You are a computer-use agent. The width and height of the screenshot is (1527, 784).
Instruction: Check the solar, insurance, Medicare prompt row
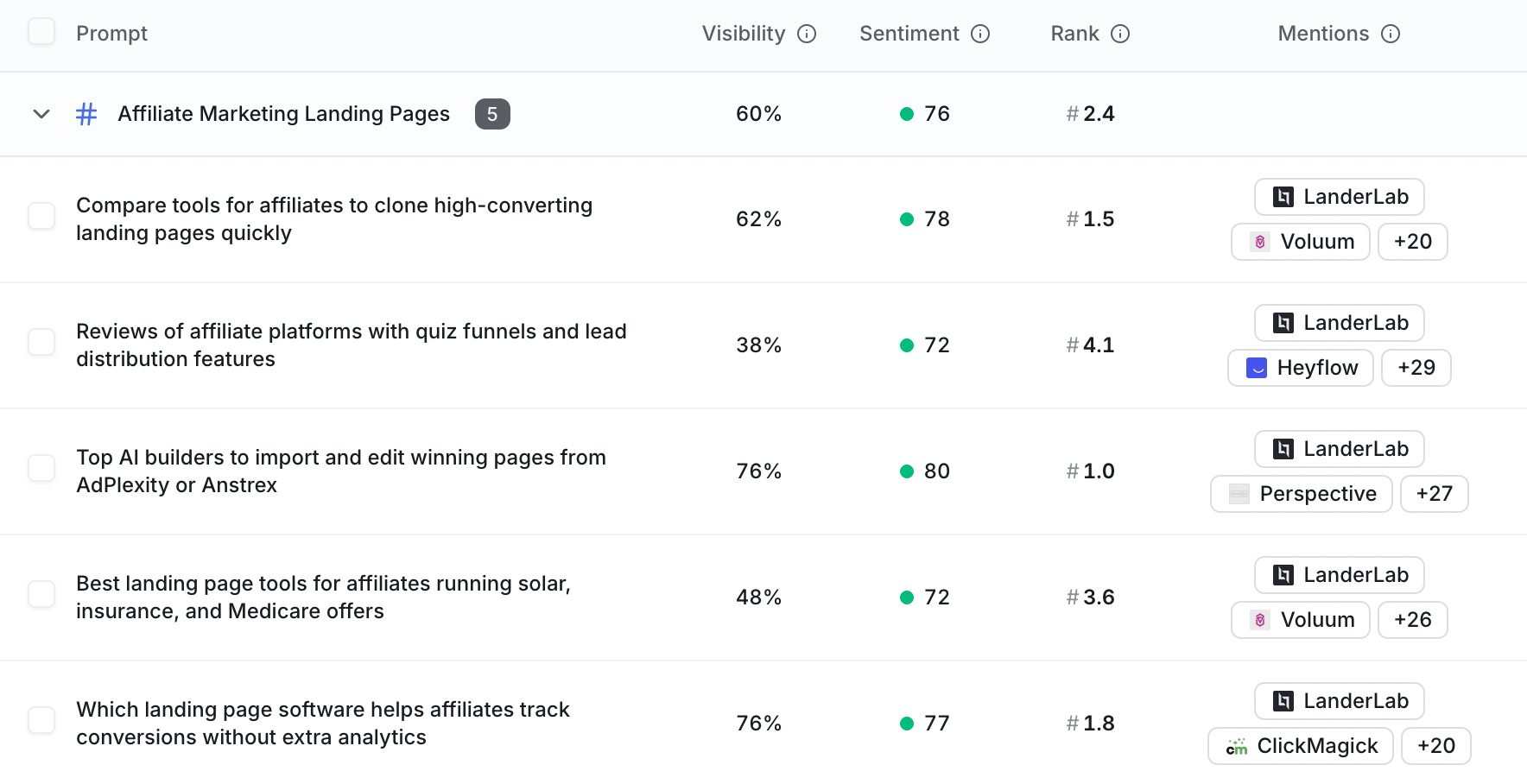click(41, 594)
